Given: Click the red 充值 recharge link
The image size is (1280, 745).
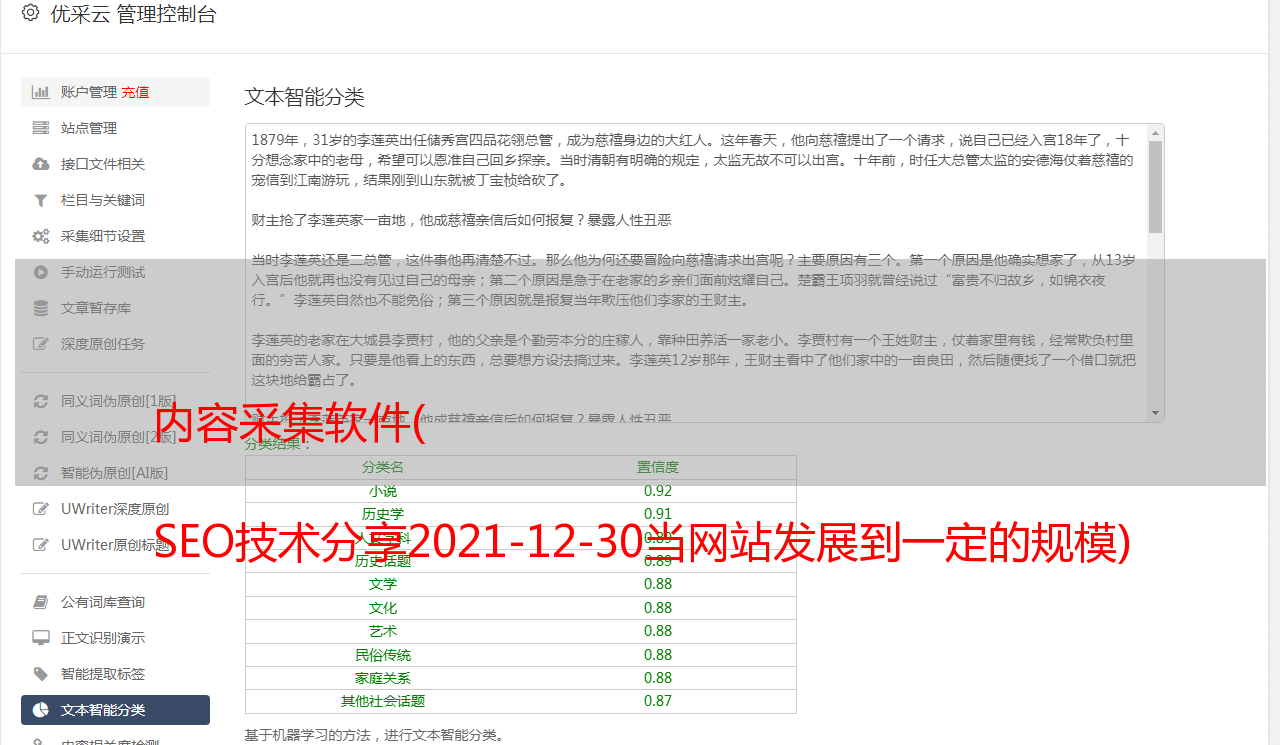Looking at the screenshot, I should [x=135, y=92].
